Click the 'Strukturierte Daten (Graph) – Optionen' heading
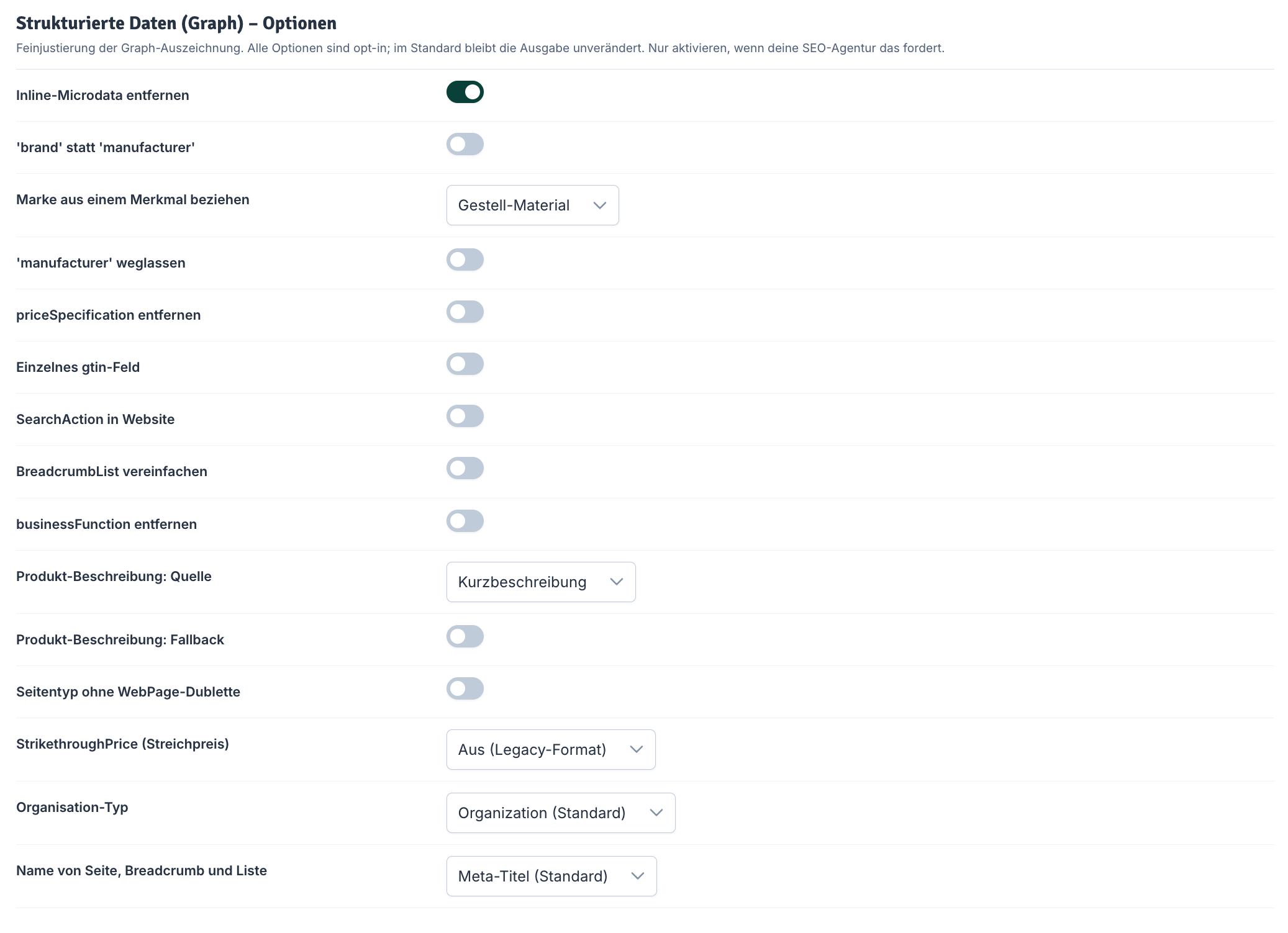Screen dimensions: 1288x933 [x=176, y=24]
